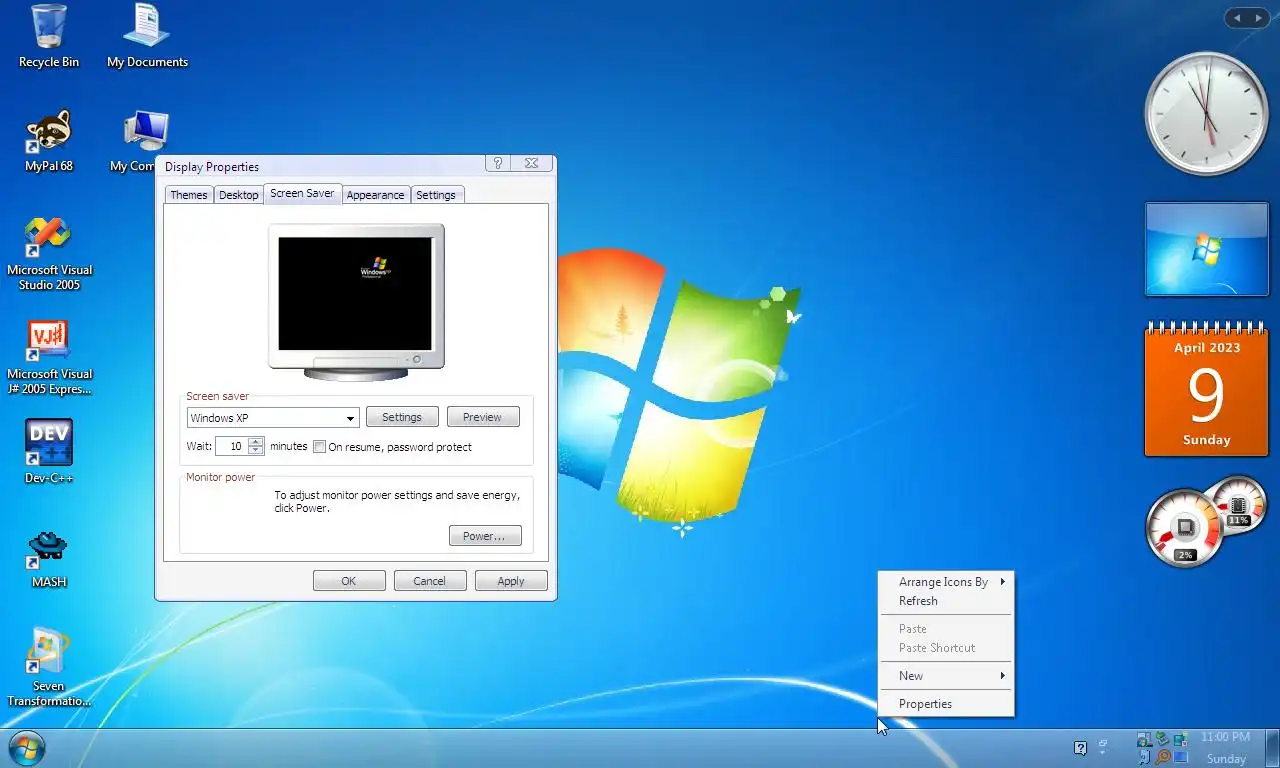This screenshot has width=1280, height=768.
Task: Select the Dev-C++ desktop shortcut
Action: 49,451
